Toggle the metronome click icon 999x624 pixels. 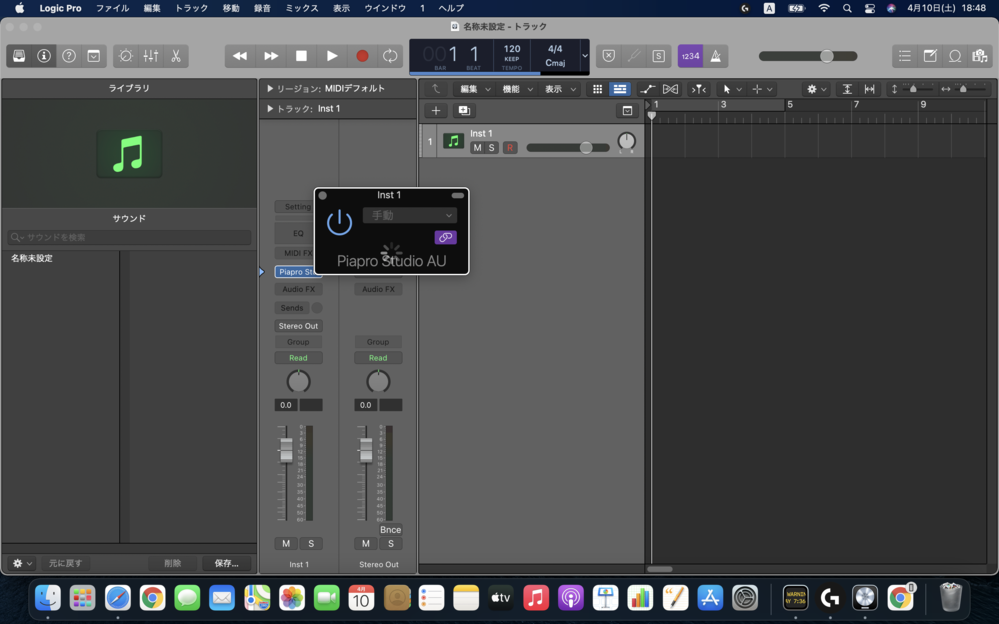point(715,56)
